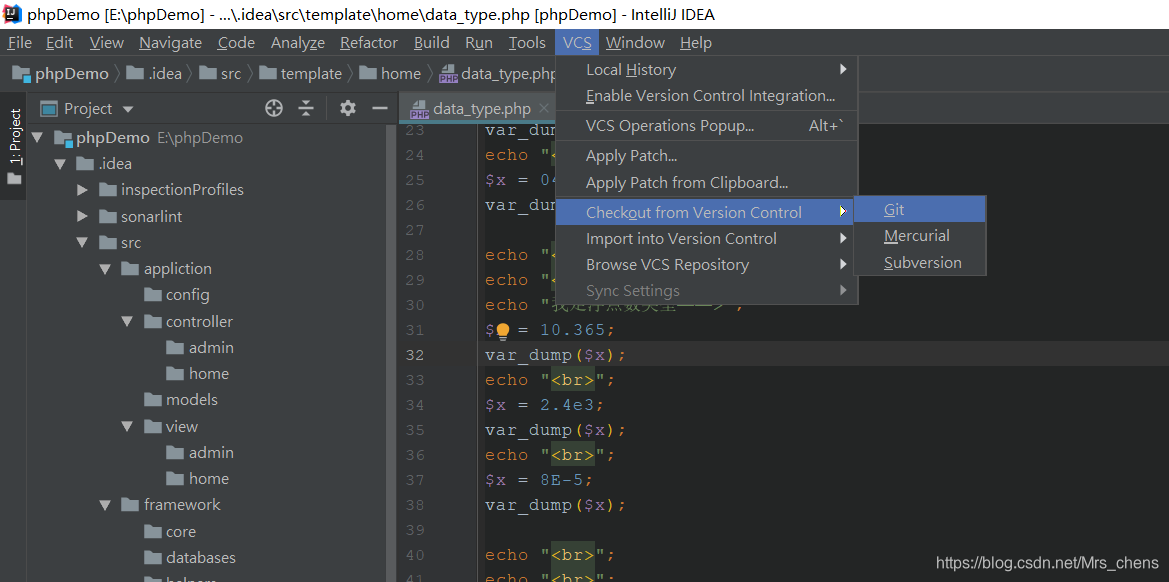This screenshot has width=1169, height=582.
Task: Open the Analyze menu
Action: click(x=297, y=43)
